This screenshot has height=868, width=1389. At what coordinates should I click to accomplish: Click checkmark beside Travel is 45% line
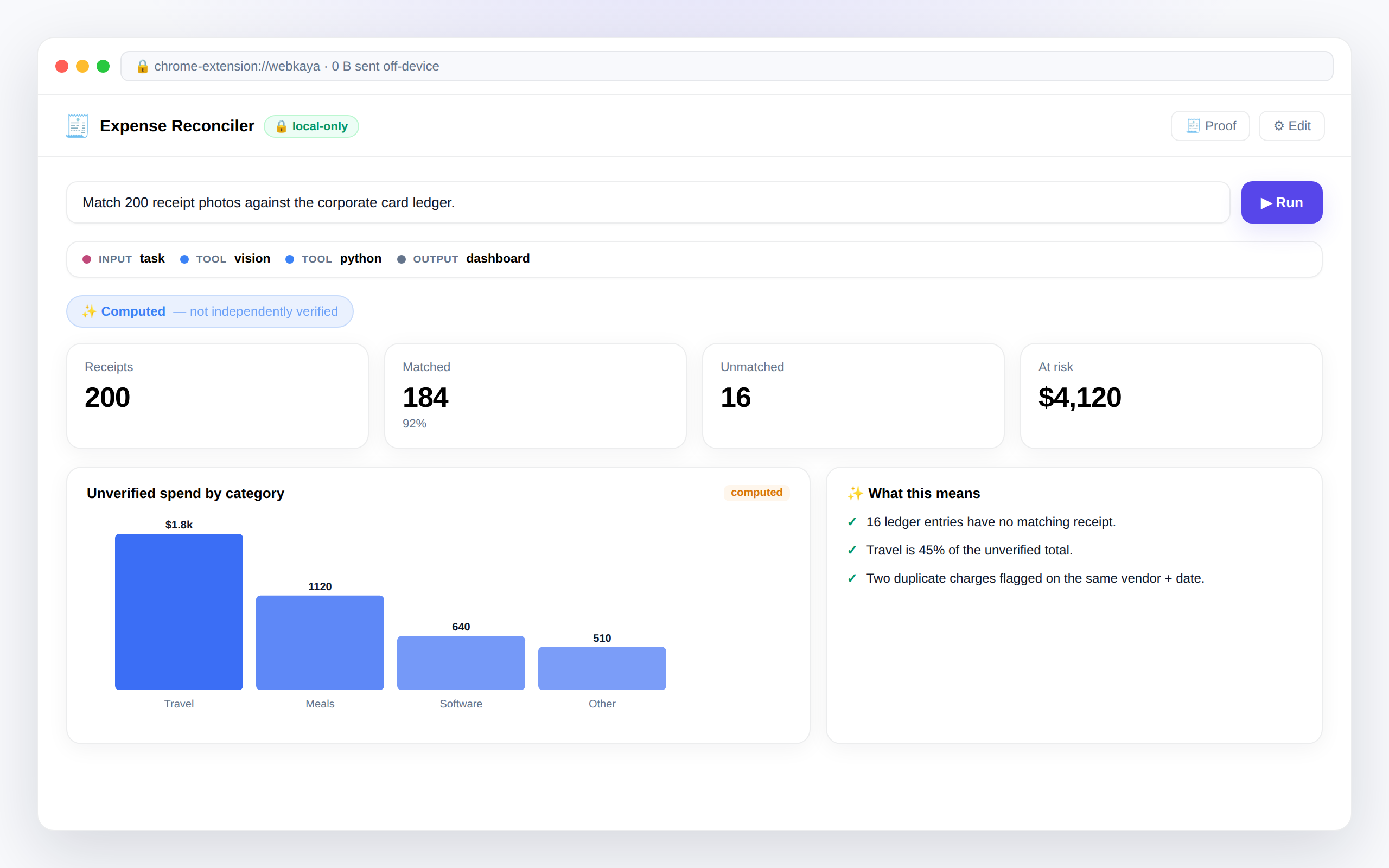coord(852,550)
